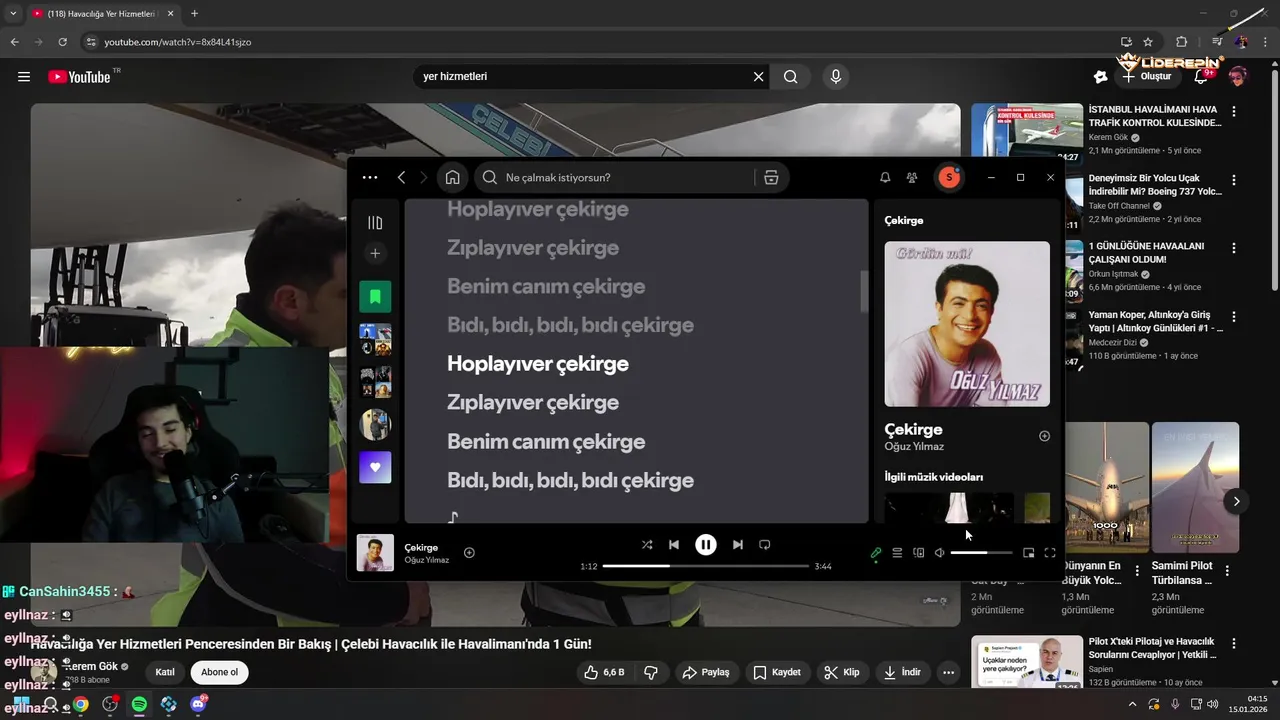
Task: Share the video with Paylaş
Action: (706, 672)
